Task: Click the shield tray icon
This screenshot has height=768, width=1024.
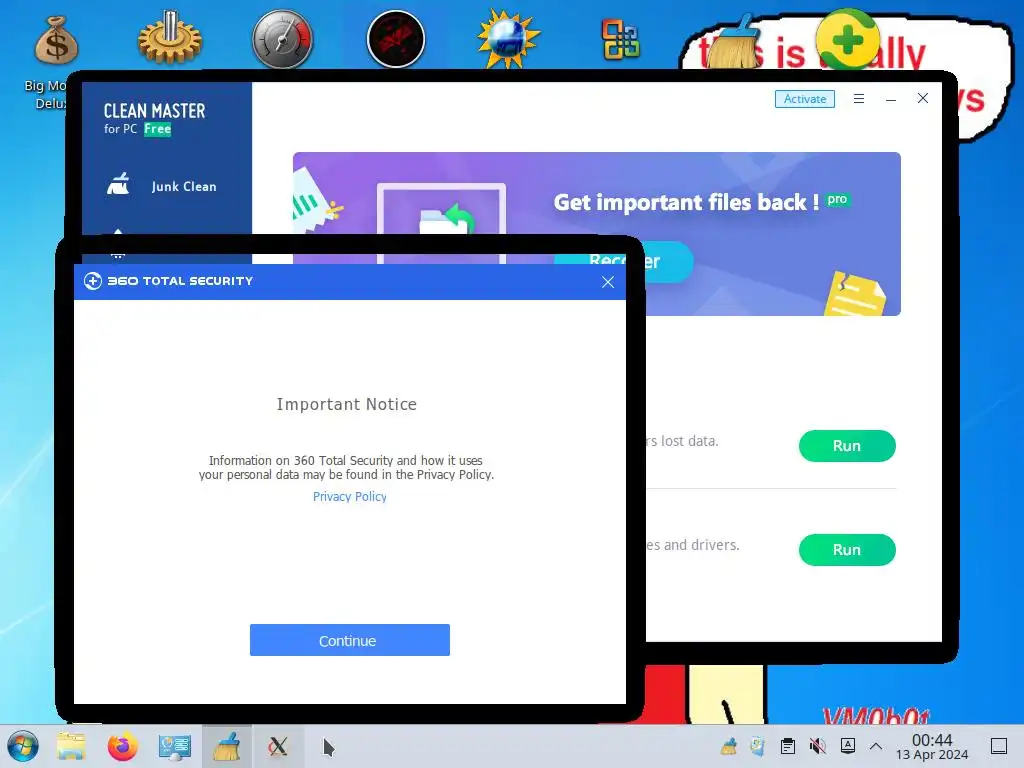Action: pyautogui.click(x=758, y=746)
